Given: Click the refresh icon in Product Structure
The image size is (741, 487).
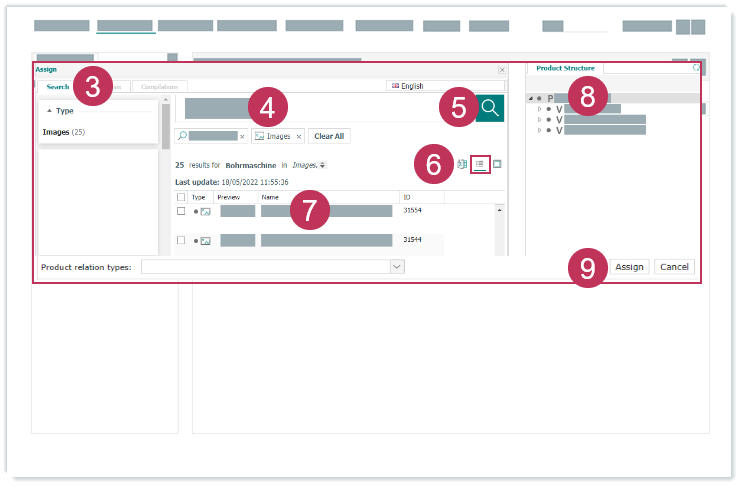Looking at the screenshot, I should coord(695,69).
